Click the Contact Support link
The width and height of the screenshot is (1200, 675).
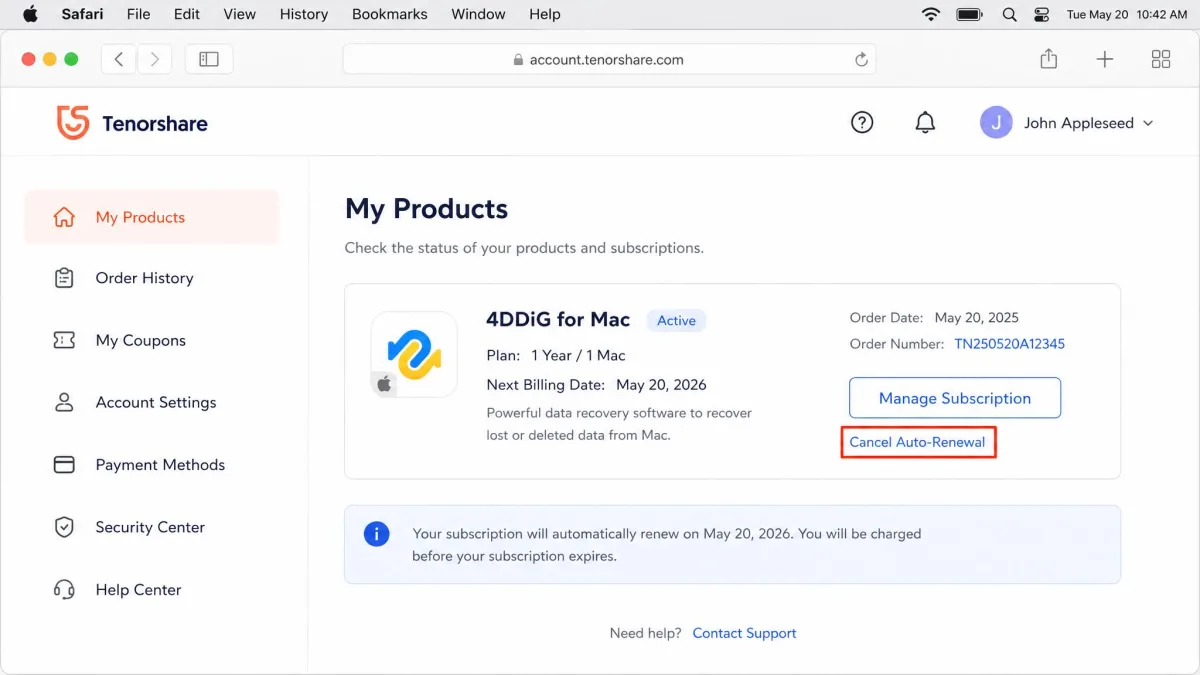coord(744,633)
